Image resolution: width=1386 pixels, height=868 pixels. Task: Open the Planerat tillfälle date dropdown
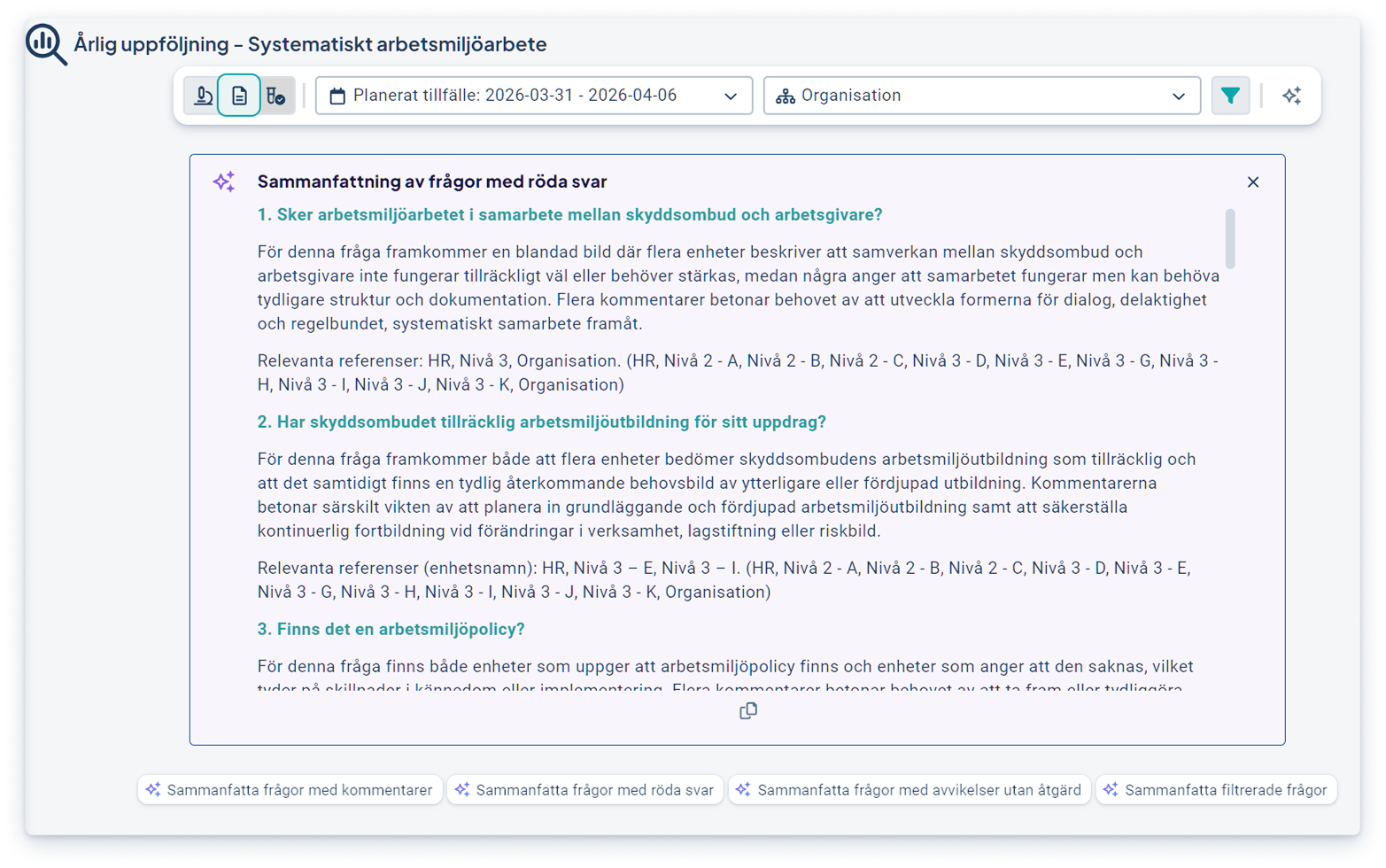(x=533, y=96)
